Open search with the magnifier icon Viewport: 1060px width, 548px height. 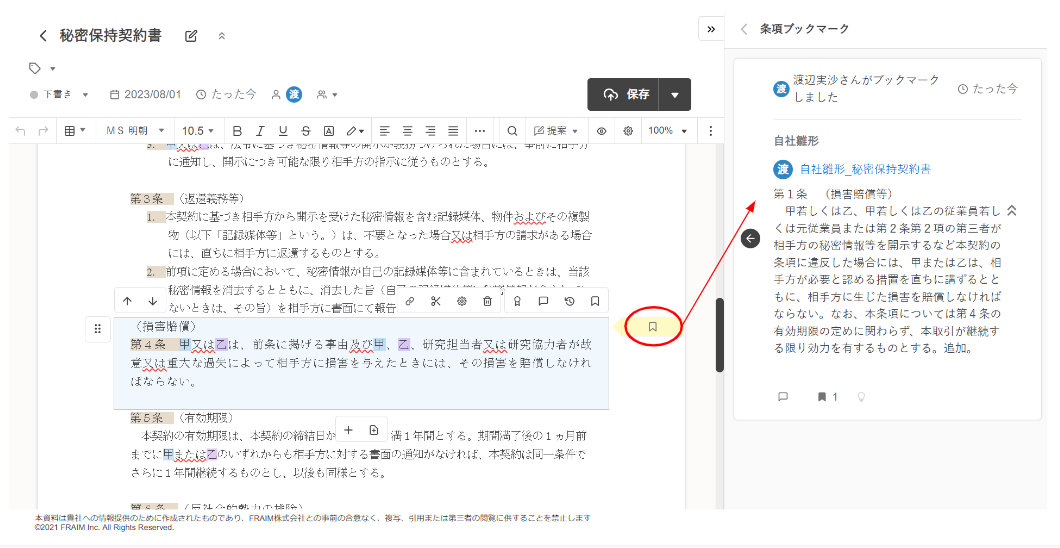(x=512, y=131)
